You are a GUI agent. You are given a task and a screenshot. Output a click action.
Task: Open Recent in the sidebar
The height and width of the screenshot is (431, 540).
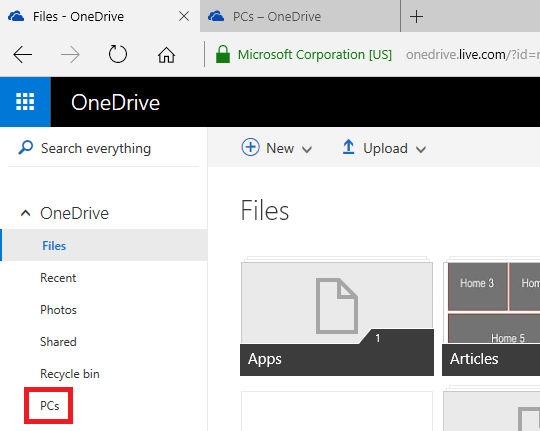58,278
